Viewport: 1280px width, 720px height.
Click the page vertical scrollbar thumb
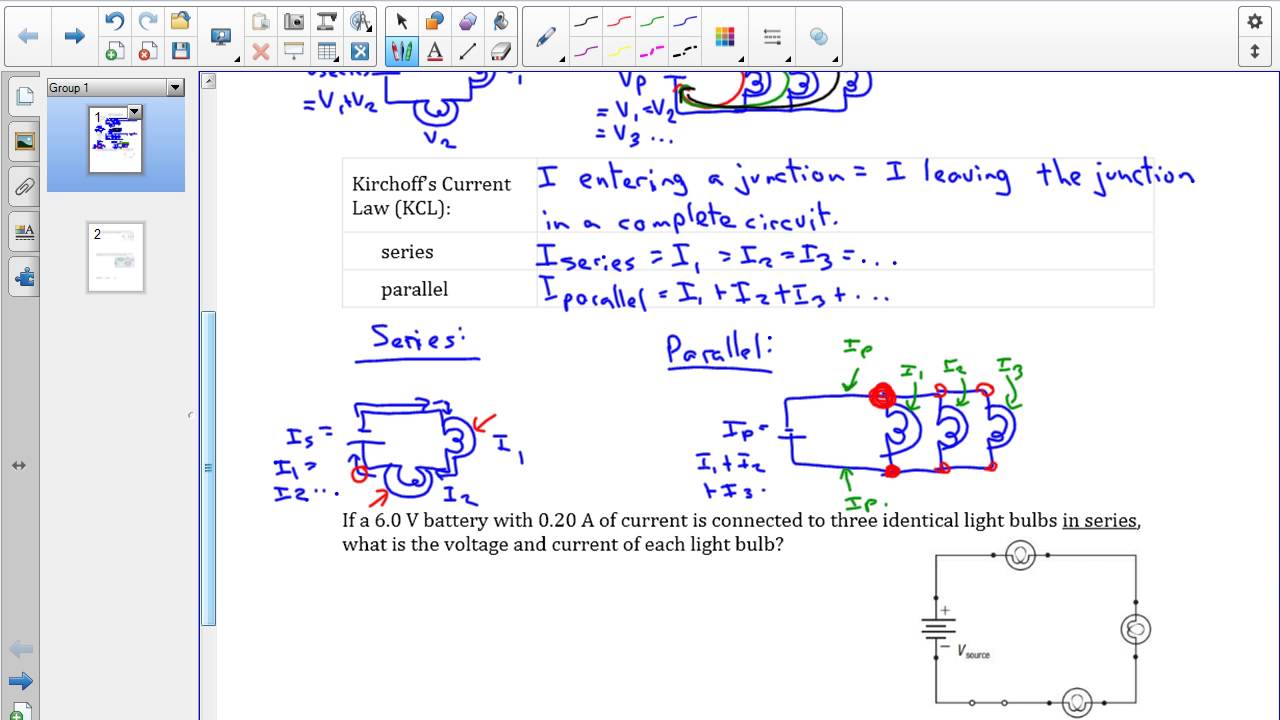pyautogui.click(x=208, y=468)
